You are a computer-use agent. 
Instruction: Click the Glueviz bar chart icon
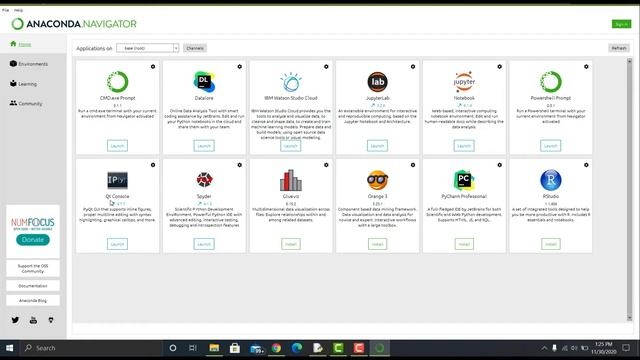point(291,180)
